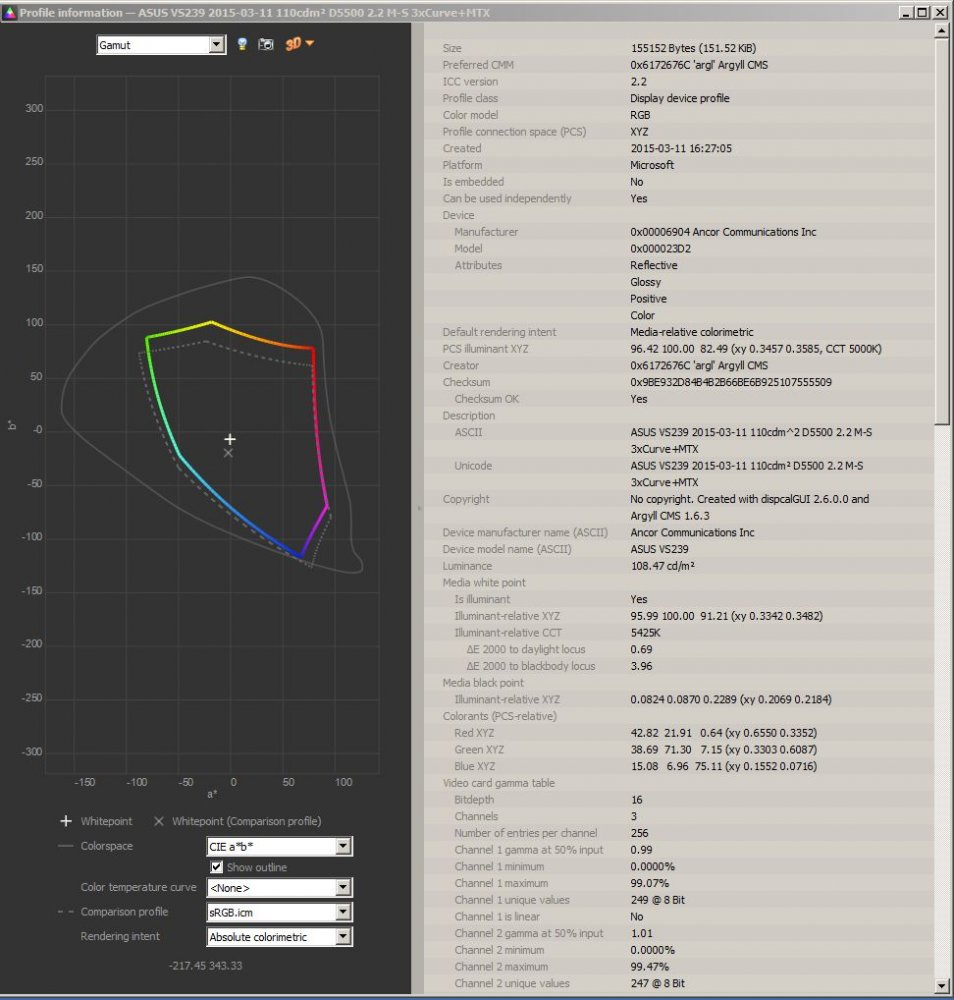Open the orange 3D view menu
The width and height of the screenshot is (954, 1000).
tap(299, 44)
